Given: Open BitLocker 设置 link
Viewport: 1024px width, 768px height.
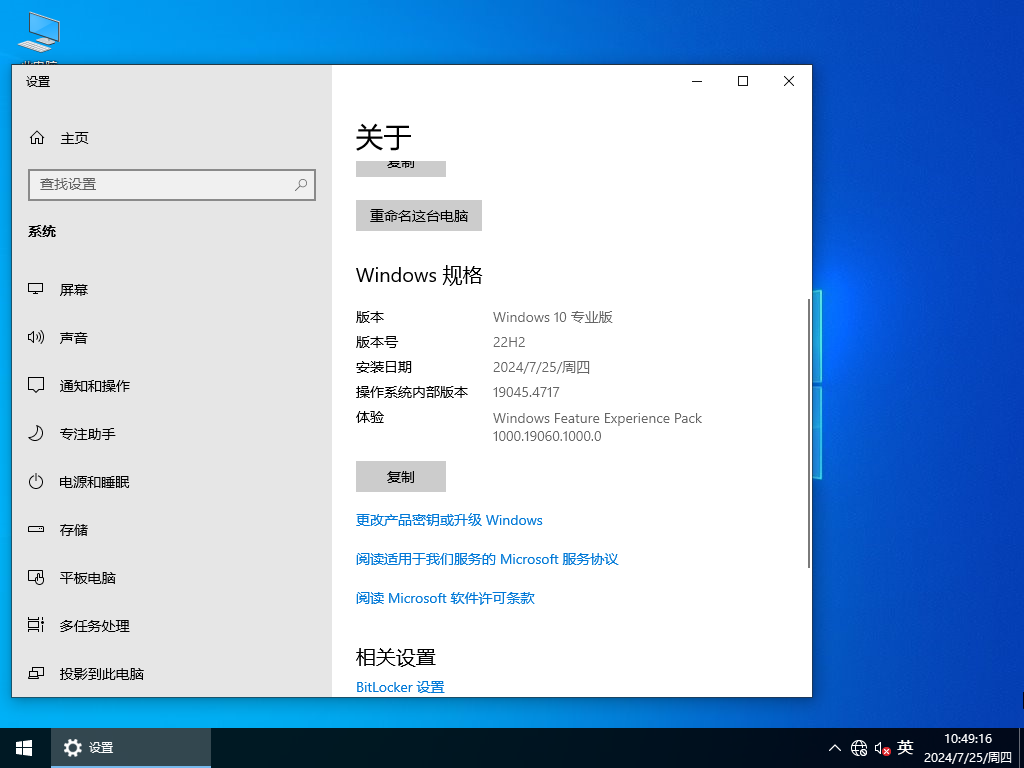Looking at the screenshot, I should (400, 687).
